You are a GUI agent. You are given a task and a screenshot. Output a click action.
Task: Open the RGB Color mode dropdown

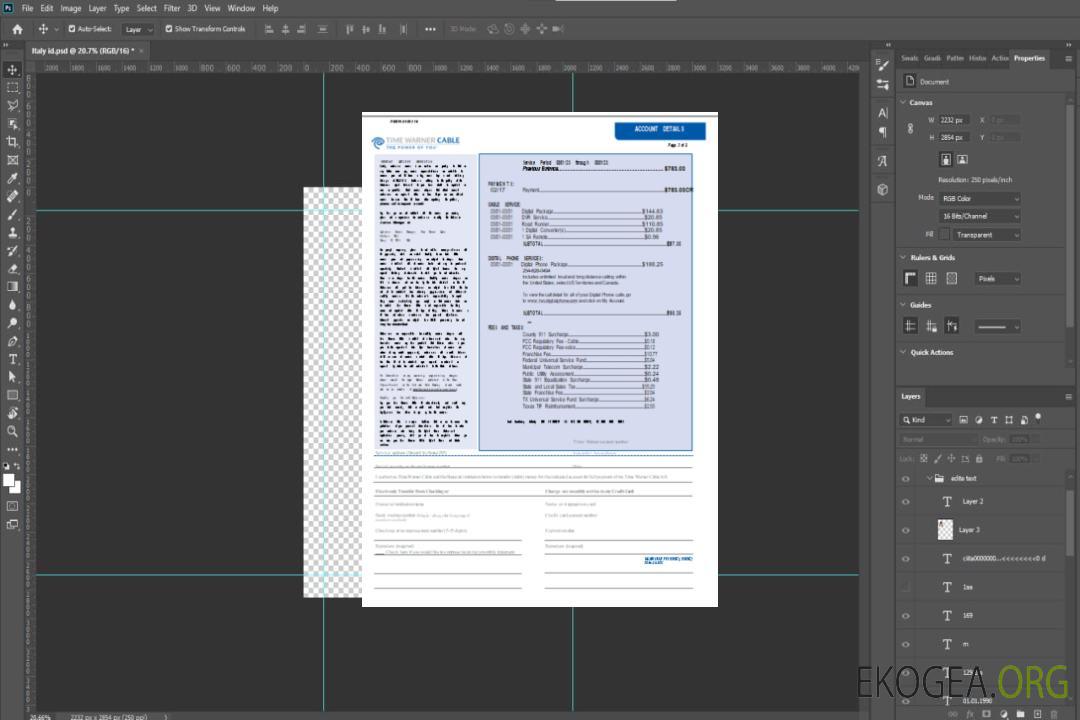pyautogui.click(x=979, y=198)
